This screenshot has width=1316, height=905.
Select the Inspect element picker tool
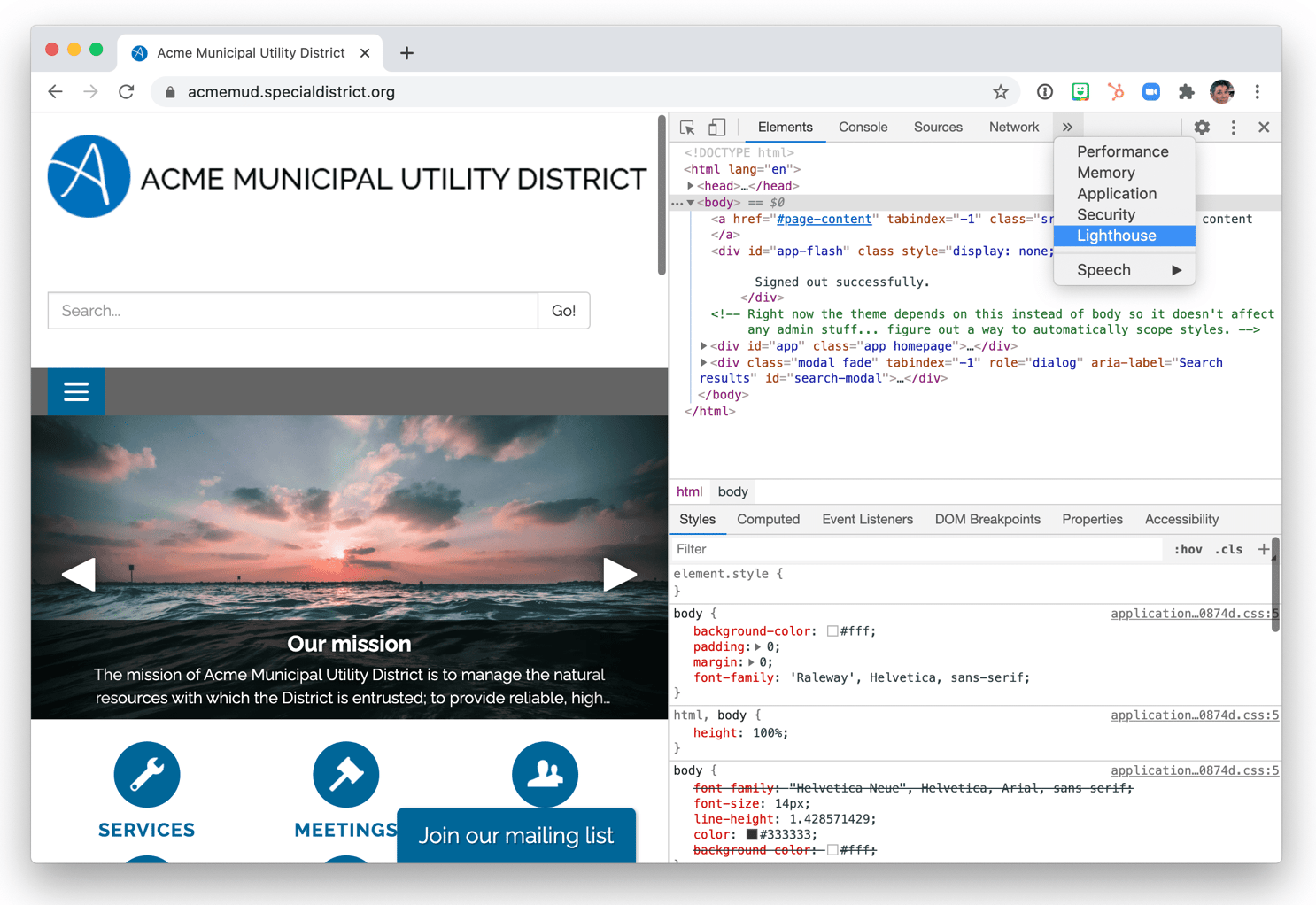tap(687, 127)
